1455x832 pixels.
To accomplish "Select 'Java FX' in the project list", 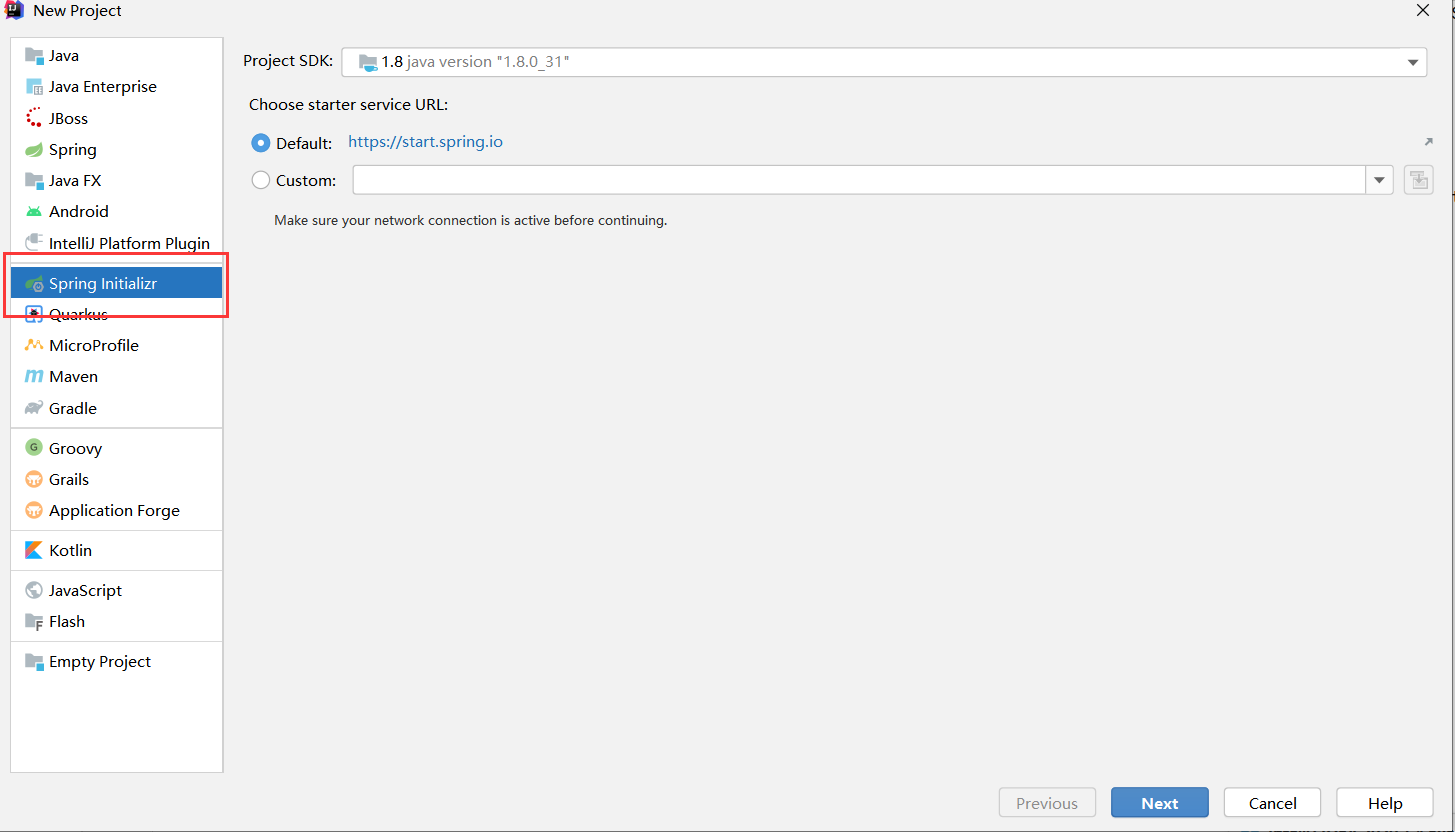I will [117, 181].
